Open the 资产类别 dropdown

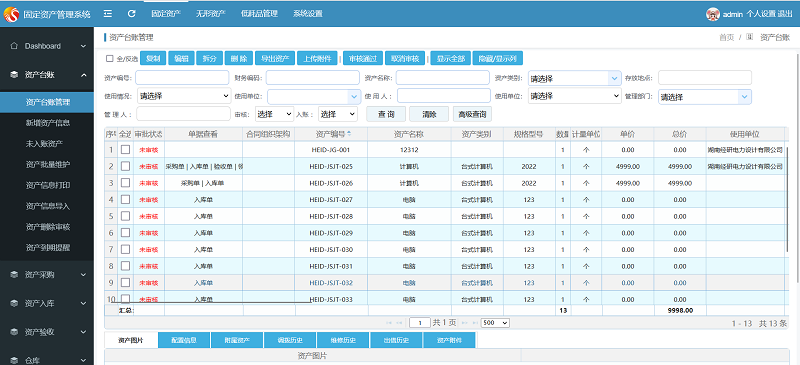[574, 78]
